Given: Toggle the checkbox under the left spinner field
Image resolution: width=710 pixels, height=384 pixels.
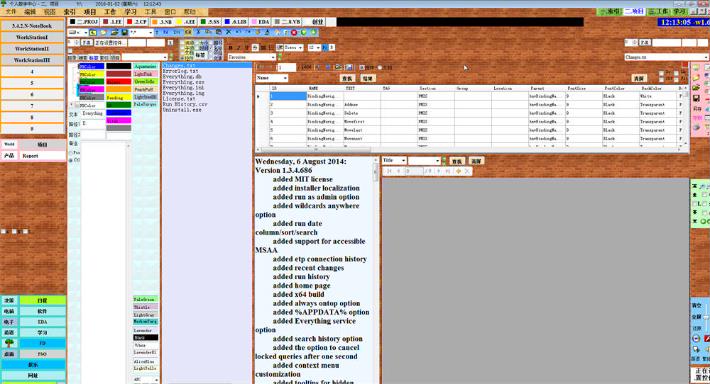Looking at the screenshot, I should coord(70,51).
